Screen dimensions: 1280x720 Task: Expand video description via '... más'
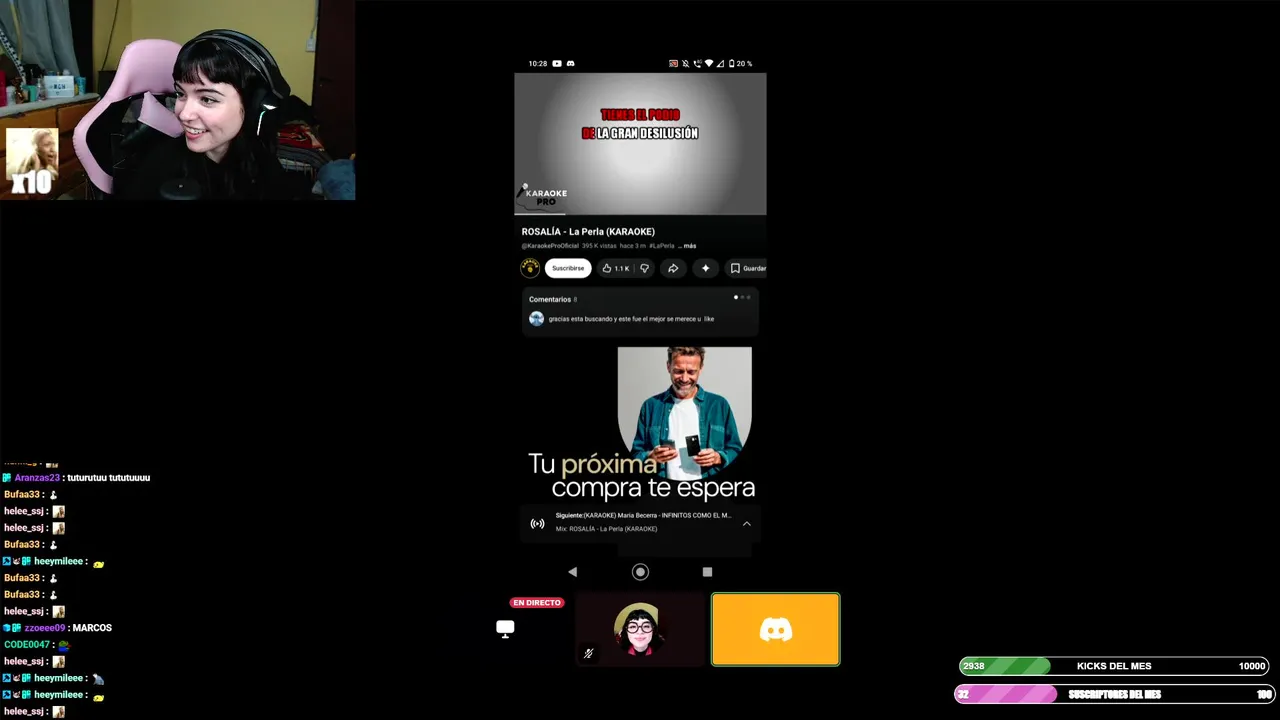tap(687, 246)
